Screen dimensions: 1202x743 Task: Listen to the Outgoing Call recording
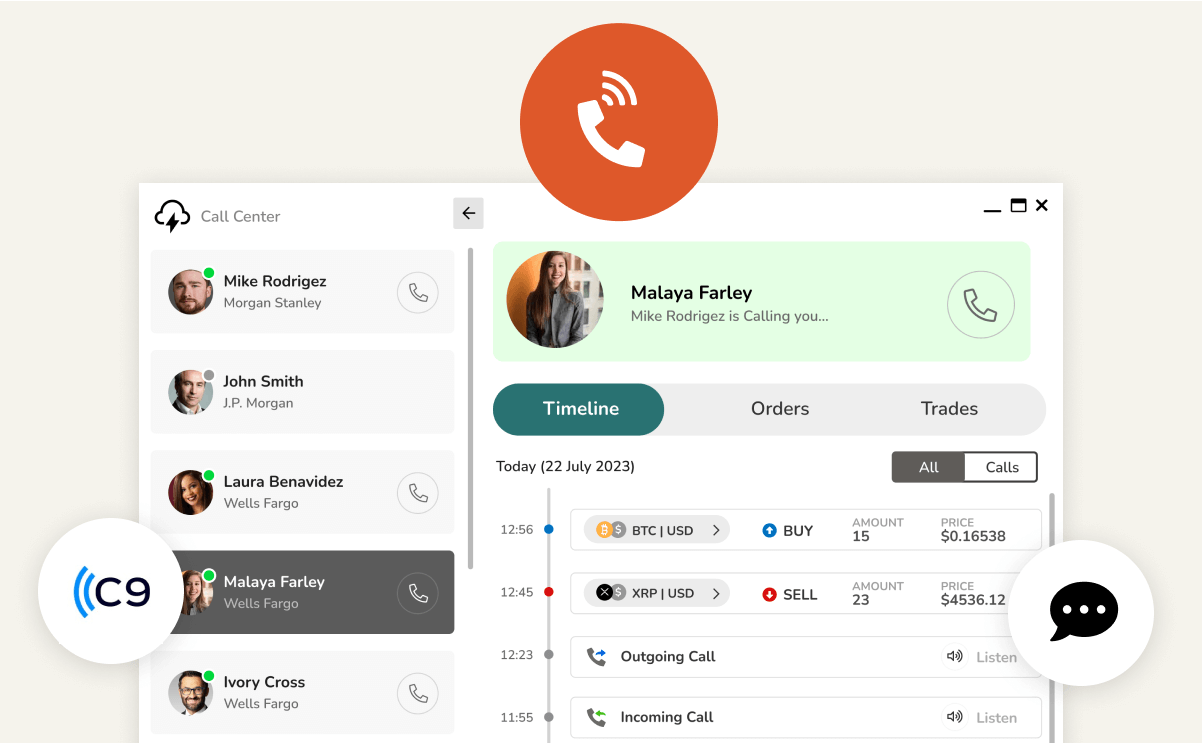pos(981,657)
